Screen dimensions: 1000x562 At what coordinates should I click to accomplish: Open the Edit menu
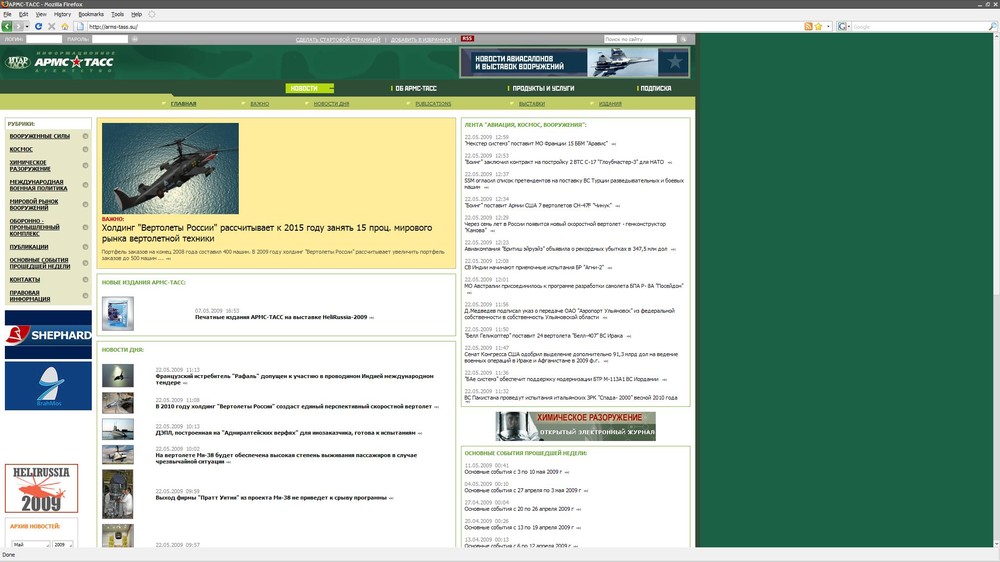[x=23, y=14]
